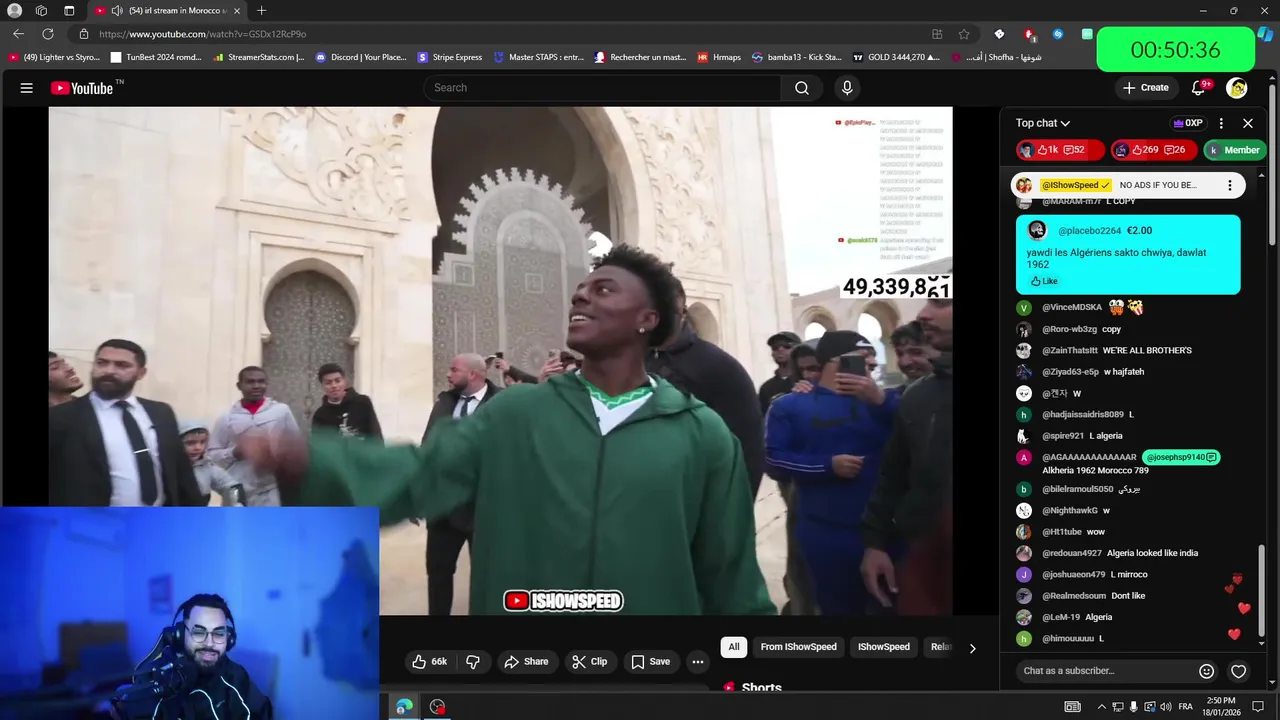Screen dimensions: 1280x720
Task: Open the YouTube notifications bell
Action: click(x=1198, y=88)
